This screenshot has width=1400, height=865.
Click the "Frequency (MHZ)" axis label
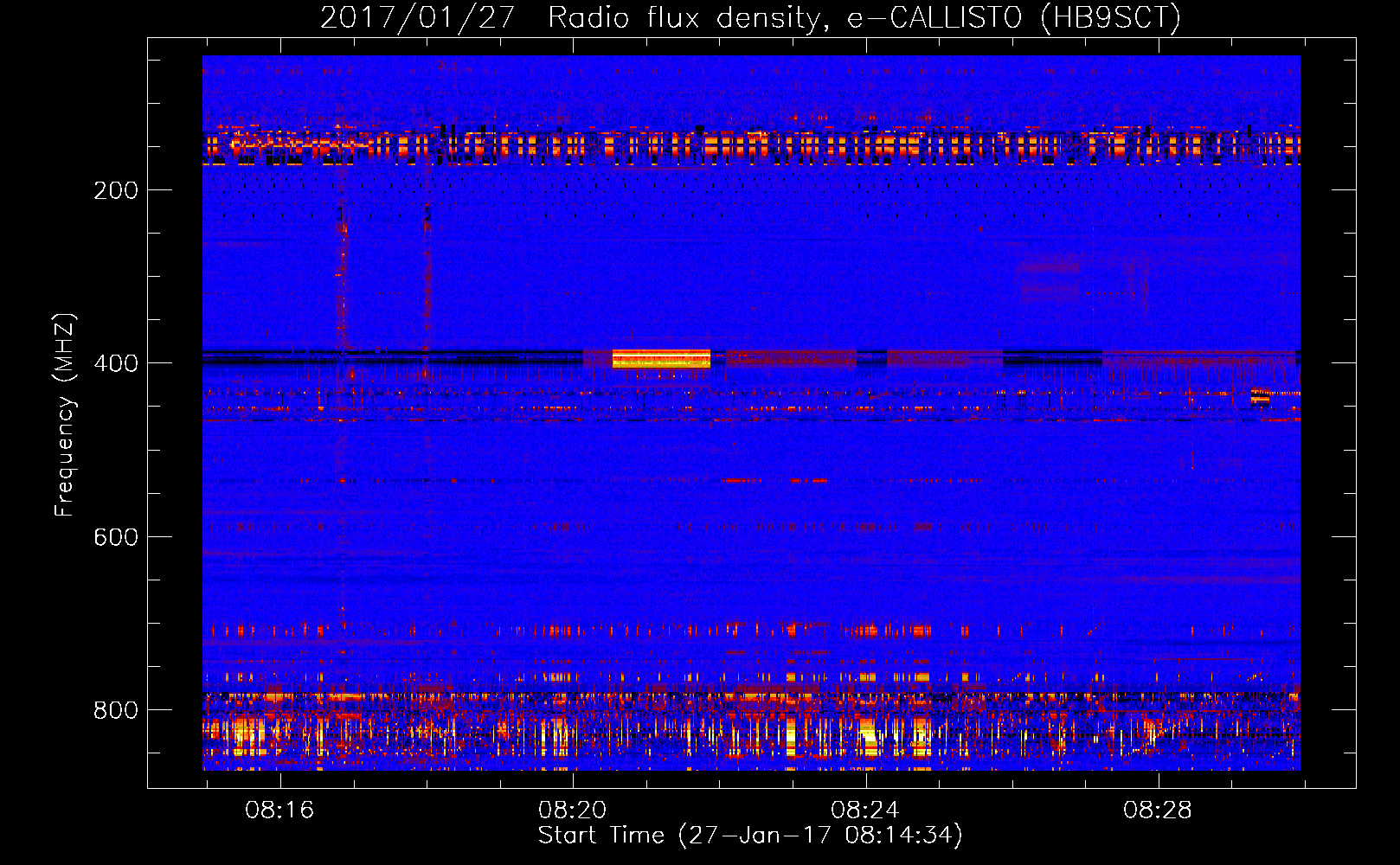click(x=65, y=414)
